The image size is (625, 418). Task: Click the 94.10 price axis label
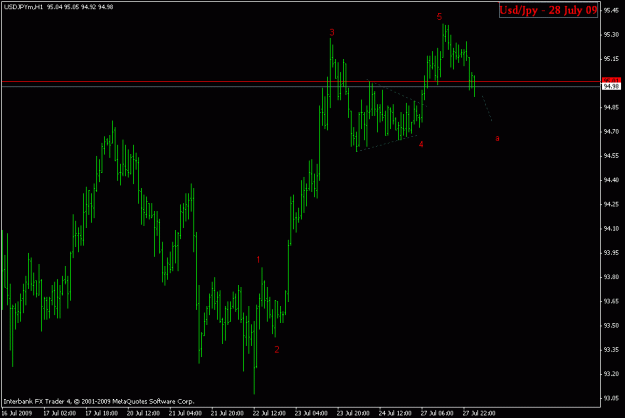coord(611,229)
